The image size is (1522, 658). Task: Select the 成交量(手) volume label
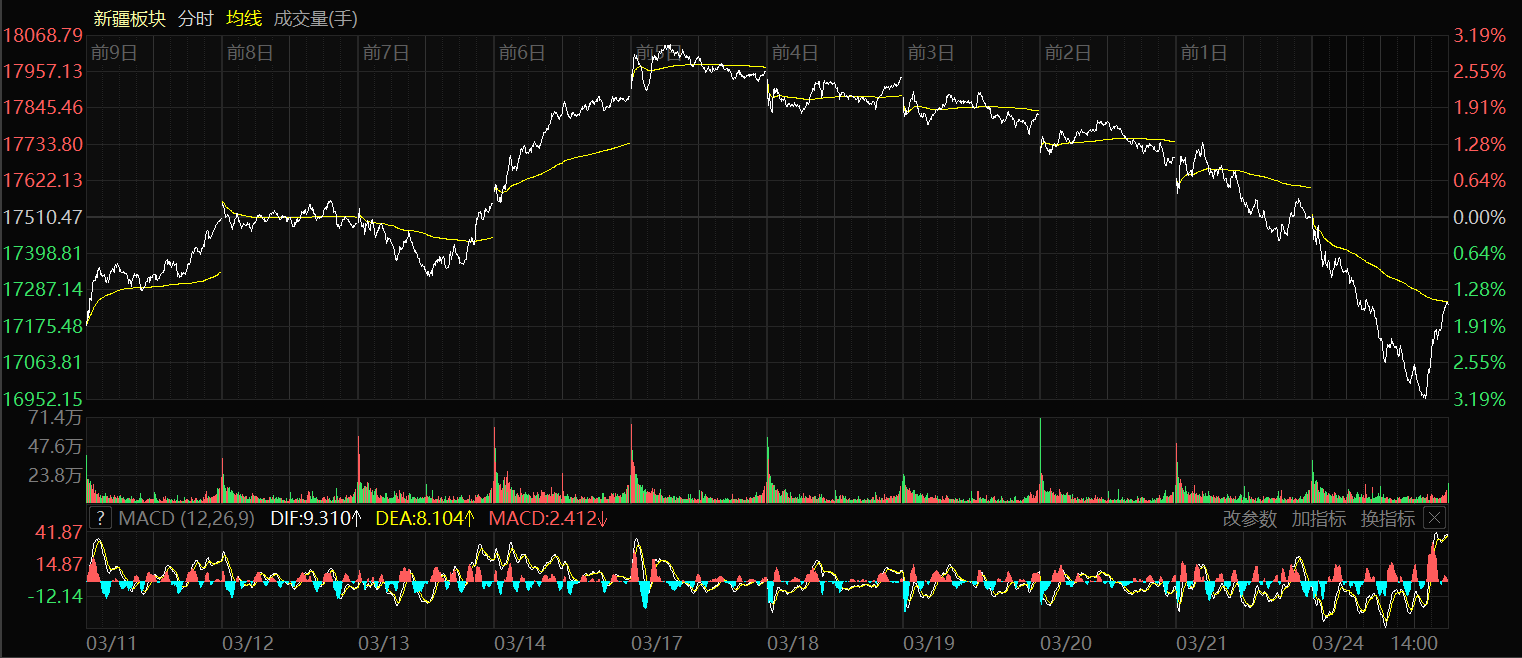click(315, 18)
